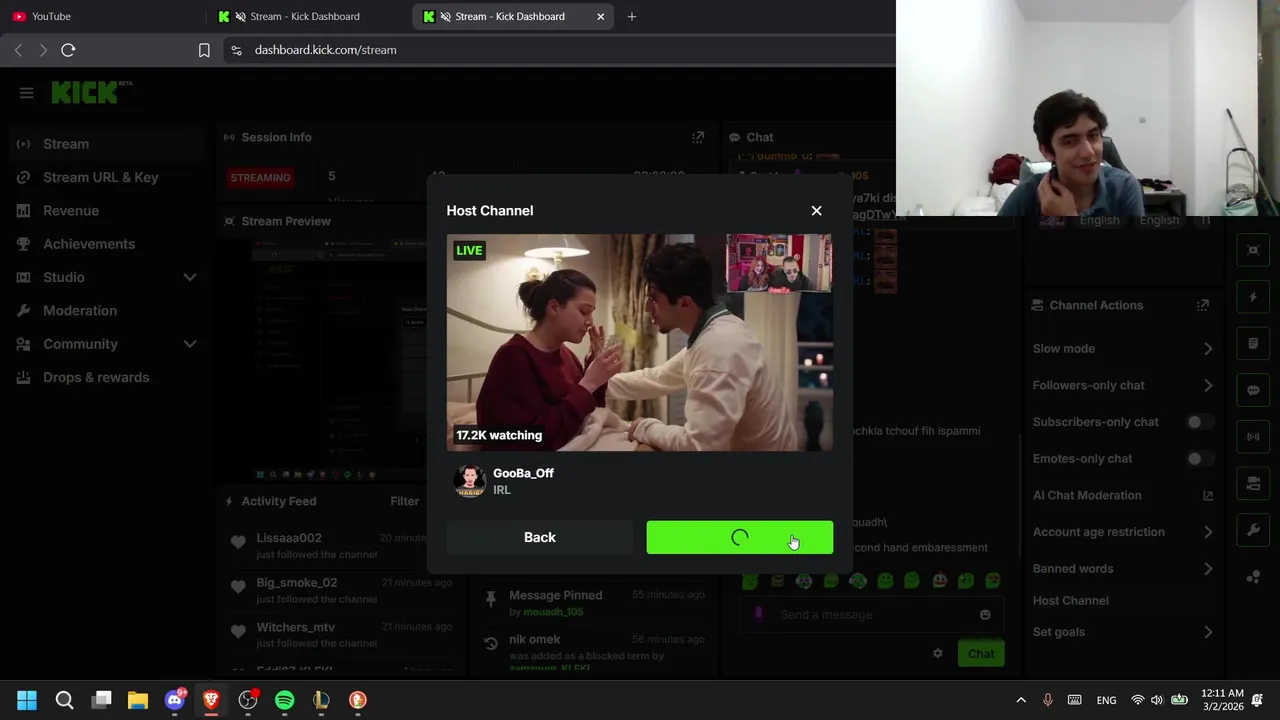Click Witchers_mtv follow entry in Activity Feed
The width and height of the screenshot is (1280, 720).
tap(340, 635)
